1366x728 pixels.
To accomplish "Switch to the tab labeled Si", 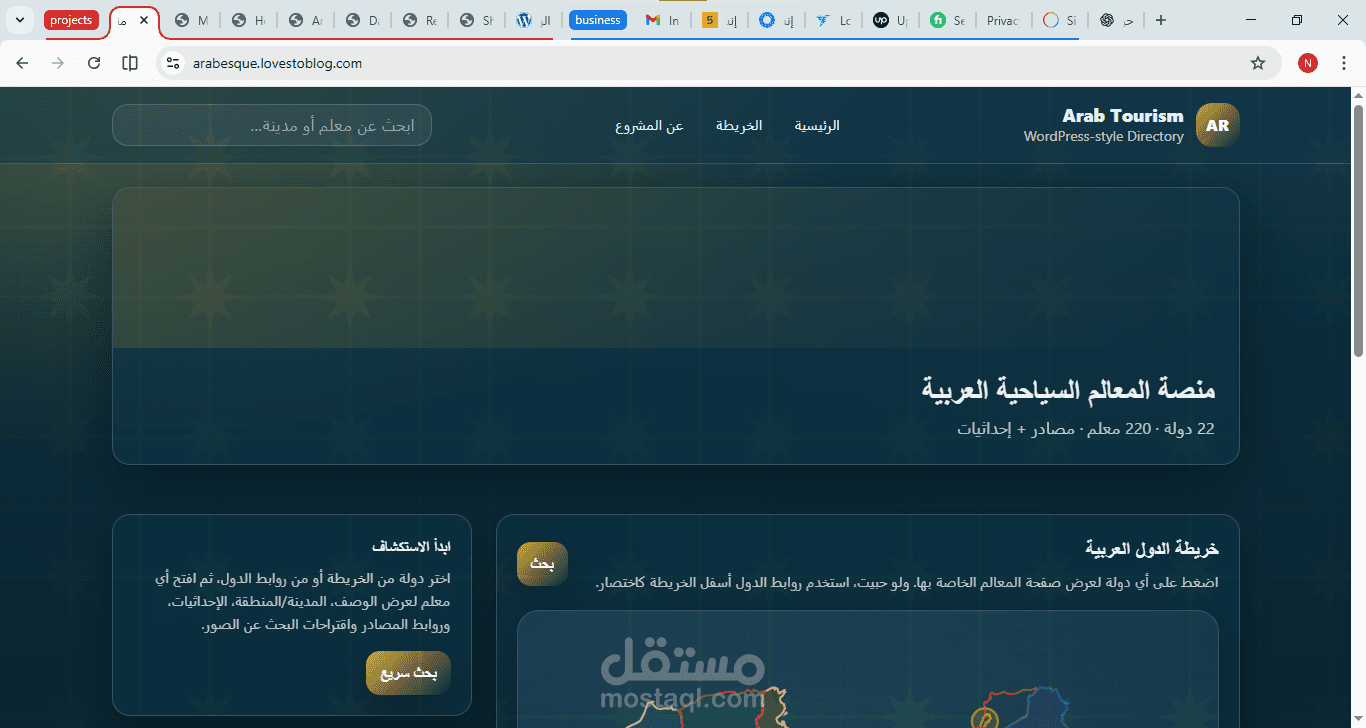I will coord(1060,20).
